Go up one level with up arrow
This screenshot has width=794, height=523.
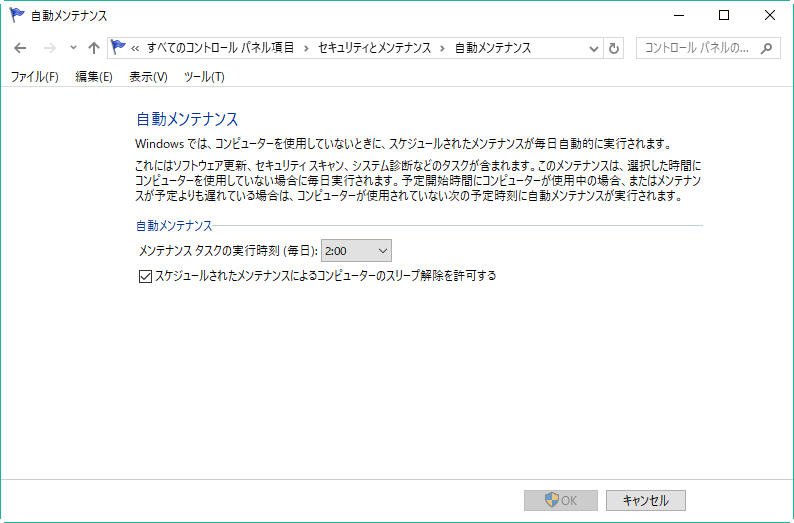coord(94,48)
